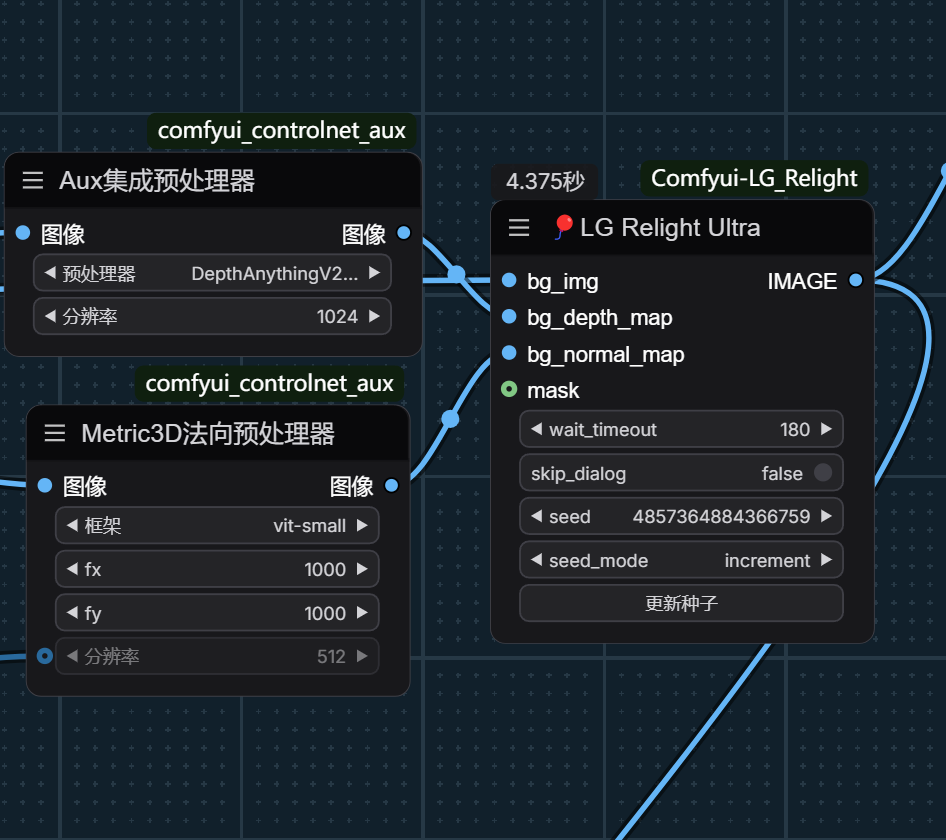This screenshot has width=946, height=840.
Task: Toggle the skip_dialog switch
Action: 823,472
